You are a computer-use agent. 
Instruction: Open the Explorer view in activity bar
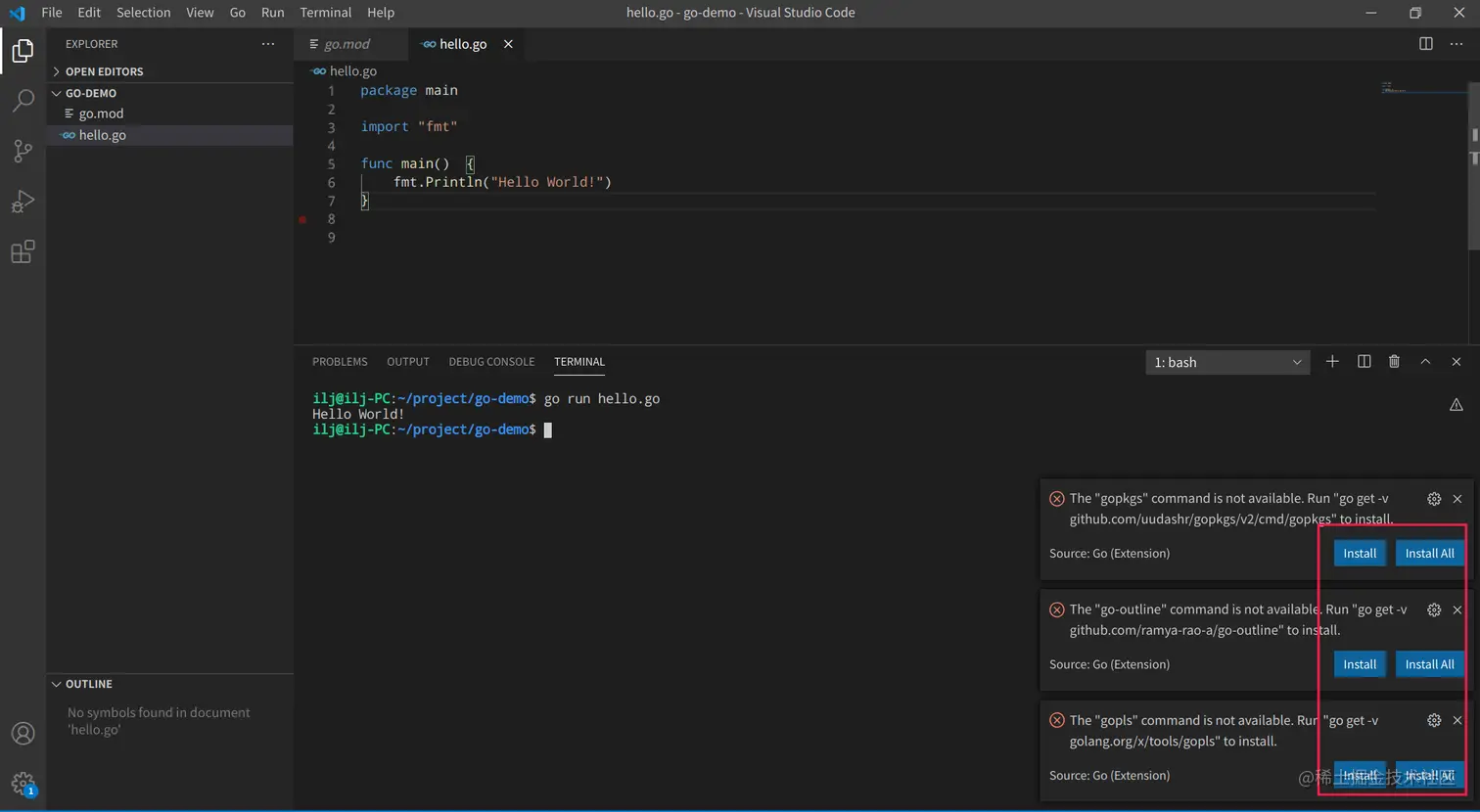pyautogui.click(x=23, y=51)
